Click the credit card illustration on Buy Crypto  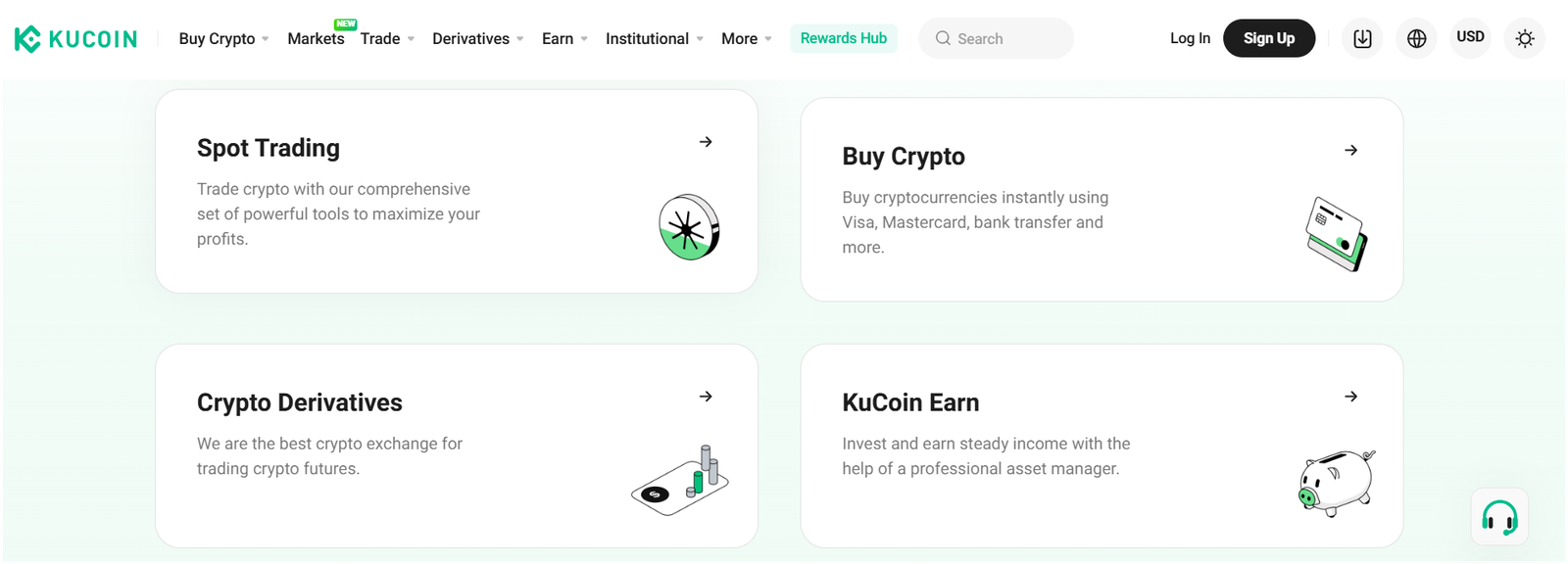pyautogui.click(x=1335, y=233)
